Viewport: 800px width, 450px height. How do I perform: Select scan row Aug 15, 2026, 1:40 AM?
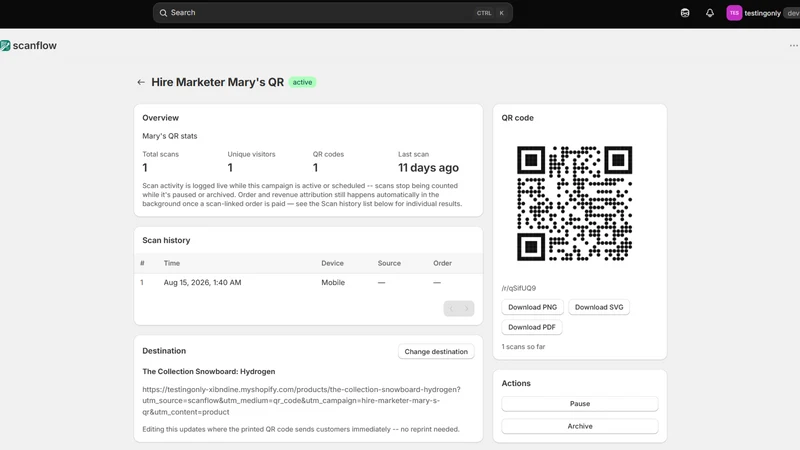(308, 282)
